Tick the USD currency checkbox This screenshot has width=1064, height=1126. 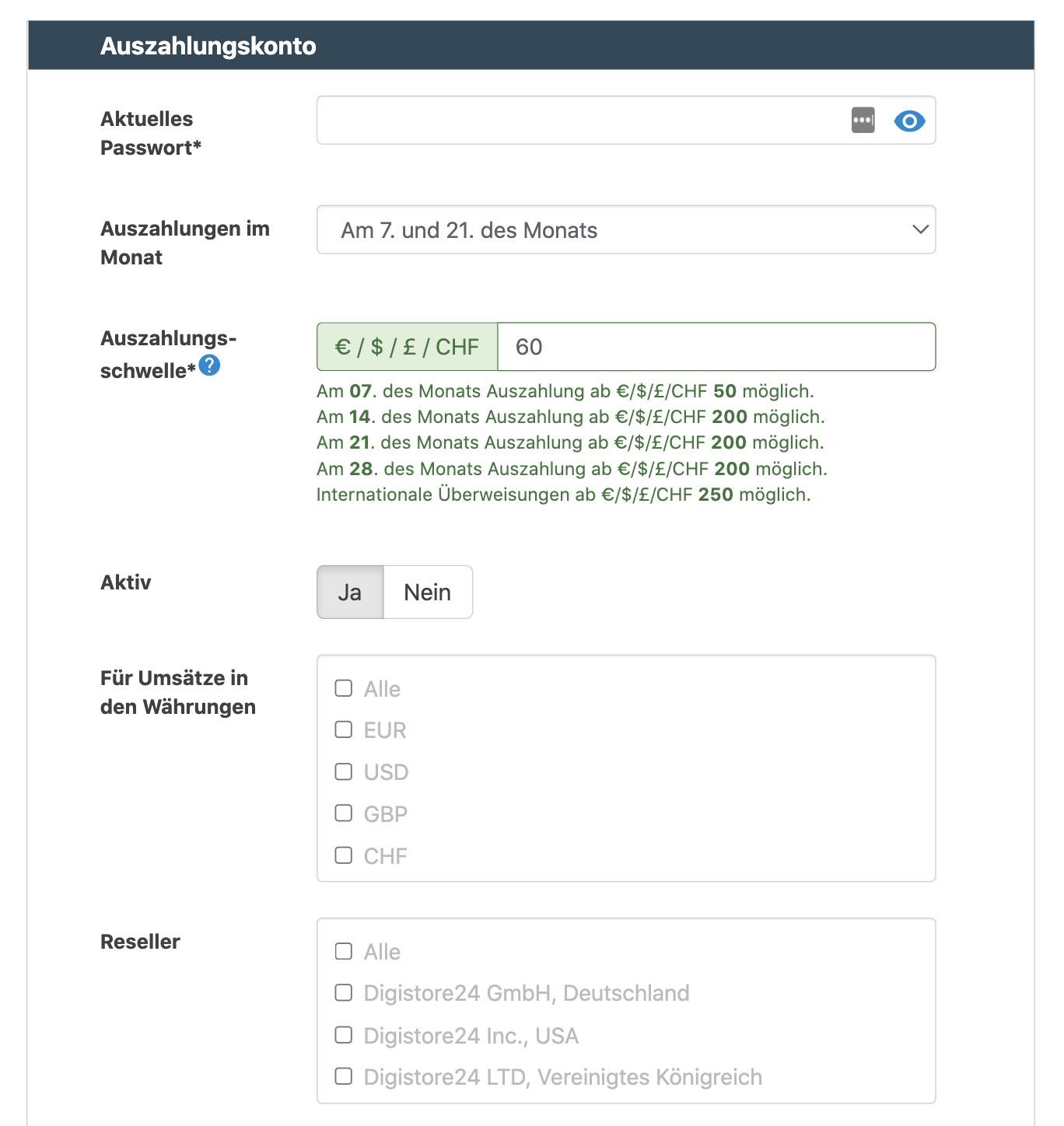pos(344,771)
